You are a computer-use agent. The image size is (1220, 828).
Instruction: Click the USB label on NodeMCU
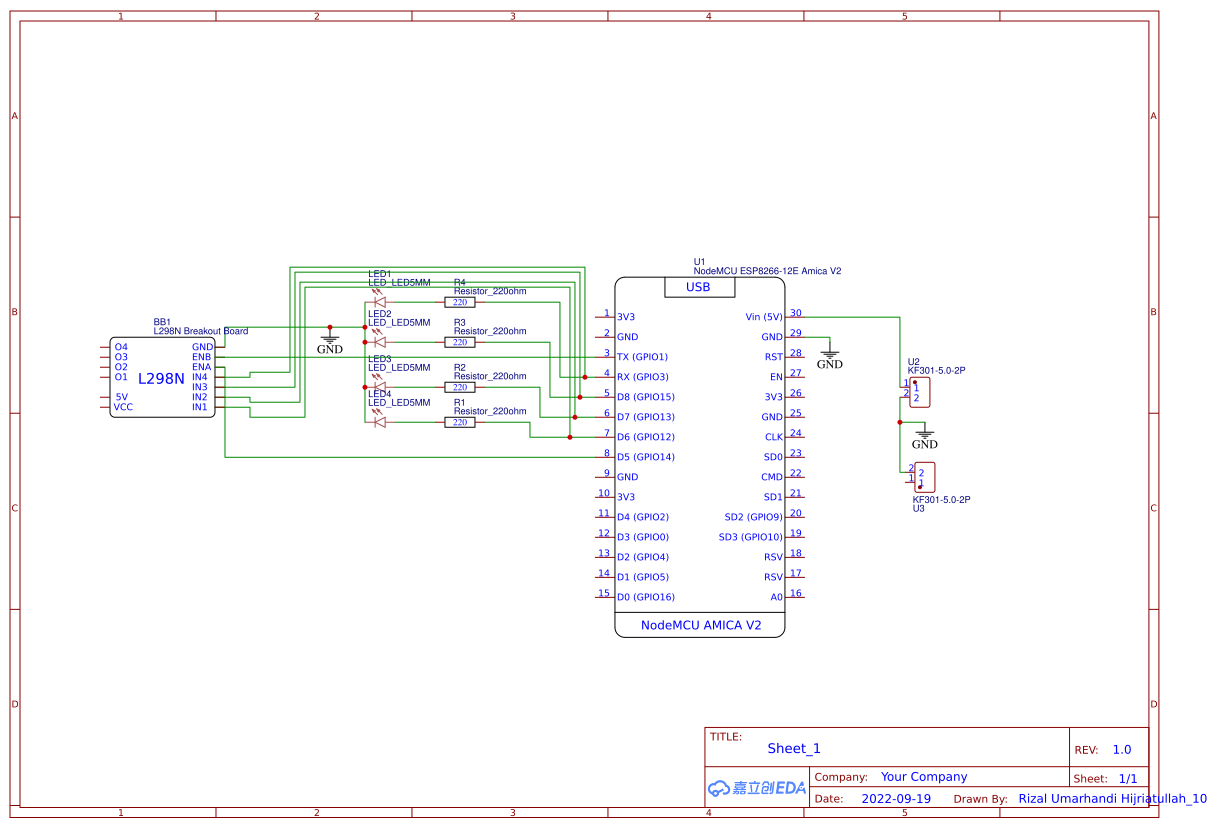699,288
